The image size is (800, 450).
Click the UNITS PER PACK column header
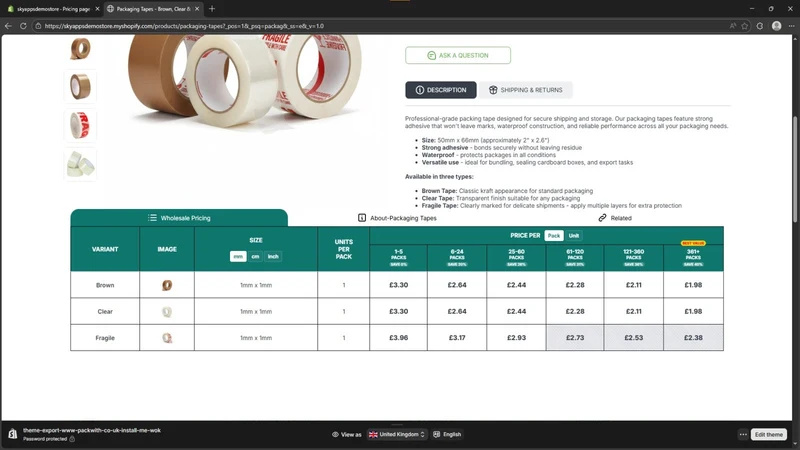[343, 249]
